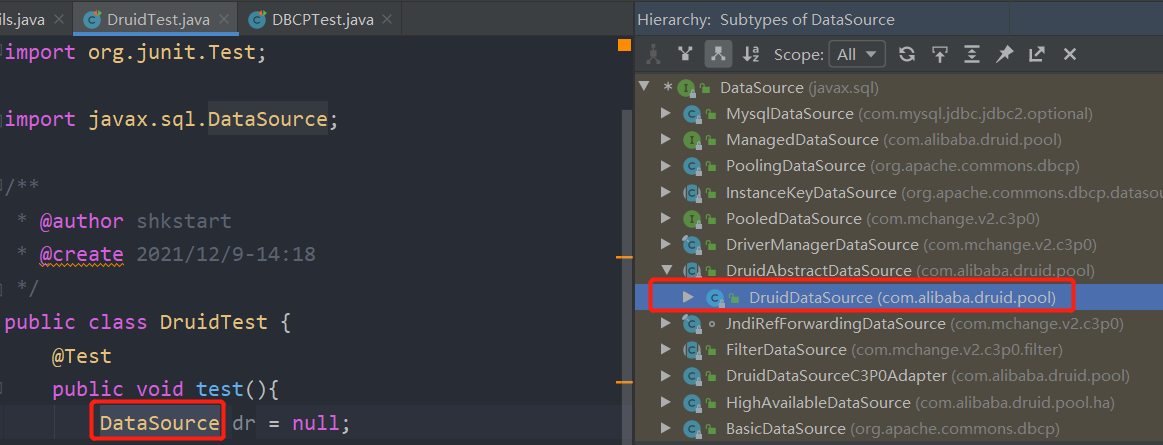The height and width of the screenshot is (445, 1163).
Task: Click the DataSource interface icon at root
Action: click(x=686, y=88)
